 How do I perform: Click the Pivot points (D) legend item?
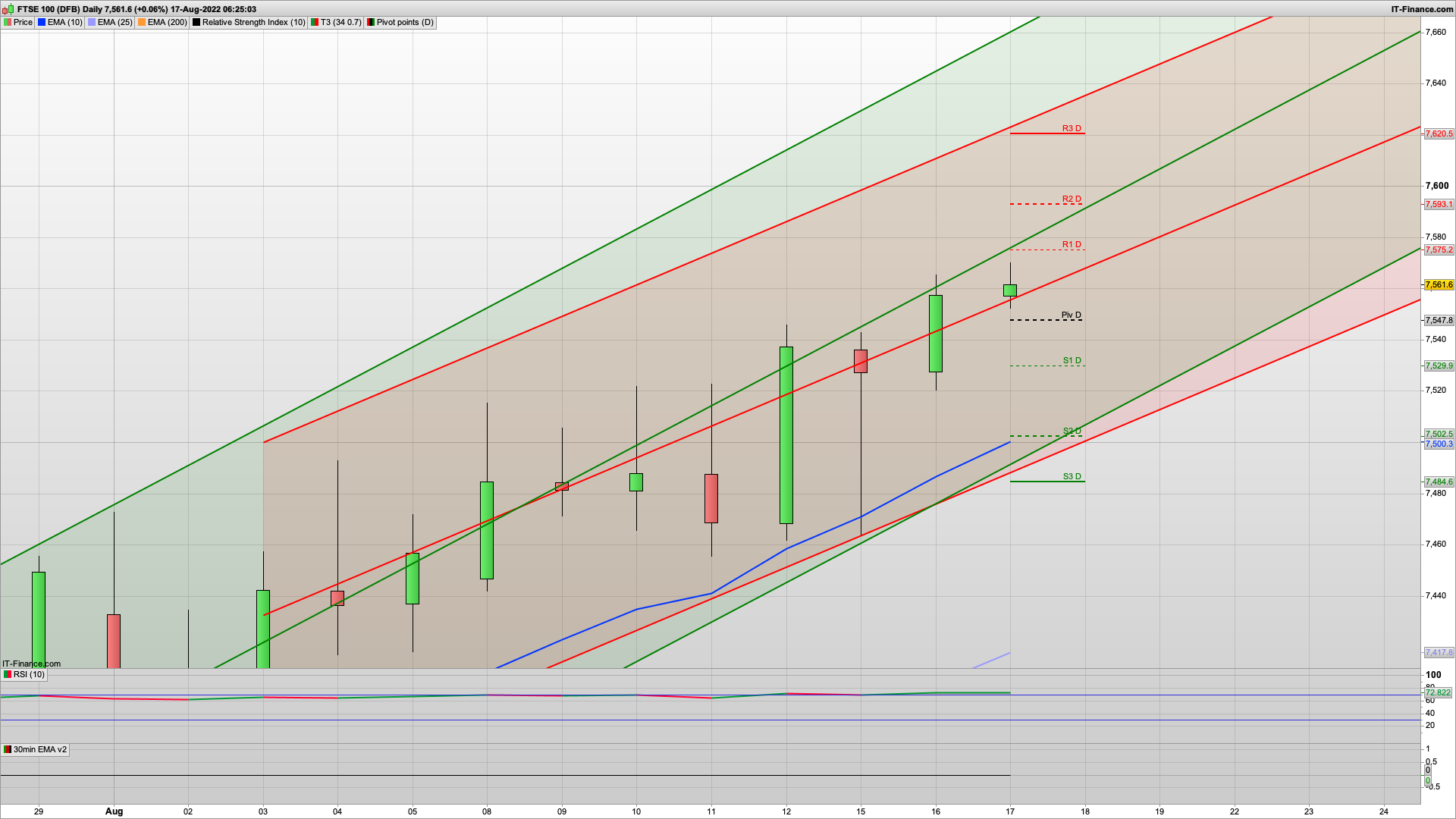click(400, 22)
